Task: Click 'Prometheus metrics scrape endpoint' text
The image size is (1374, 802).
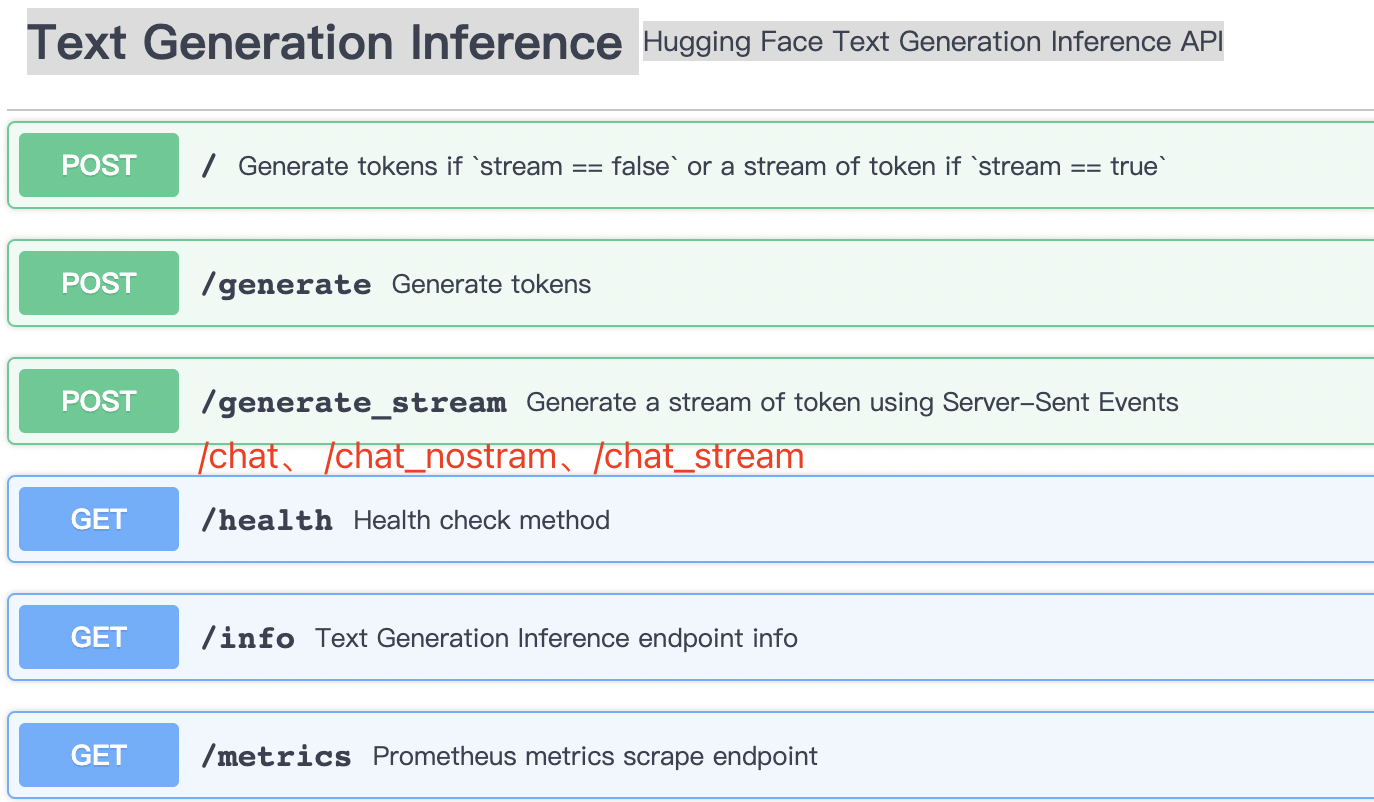Action: (x=595, y=756)
